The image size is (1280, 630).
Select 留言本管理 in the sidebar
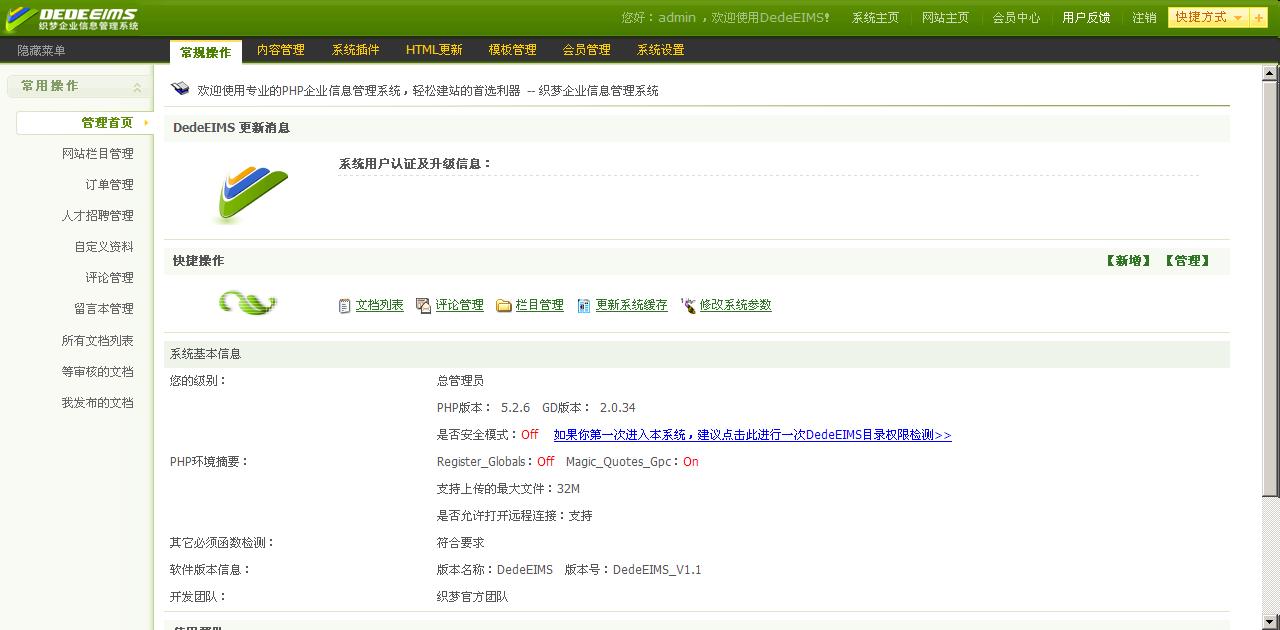coord(103,309)
